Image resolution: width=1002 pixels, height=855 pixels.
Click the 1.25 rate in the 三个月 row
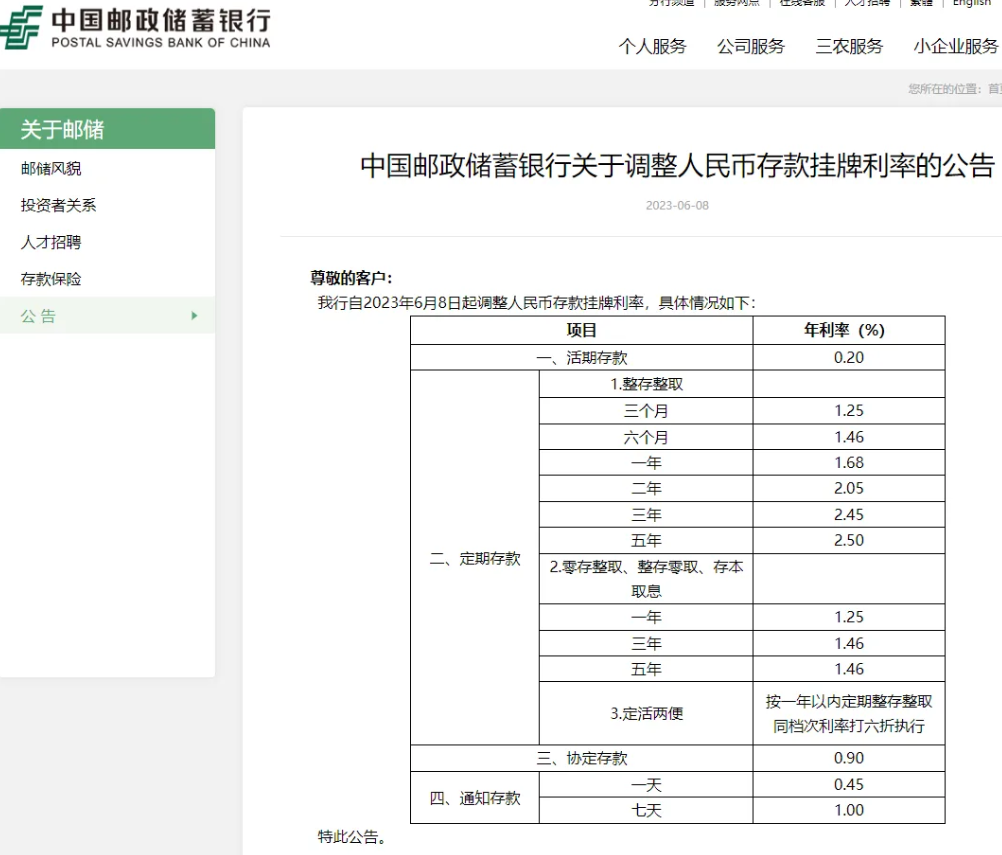coord(849,411)
